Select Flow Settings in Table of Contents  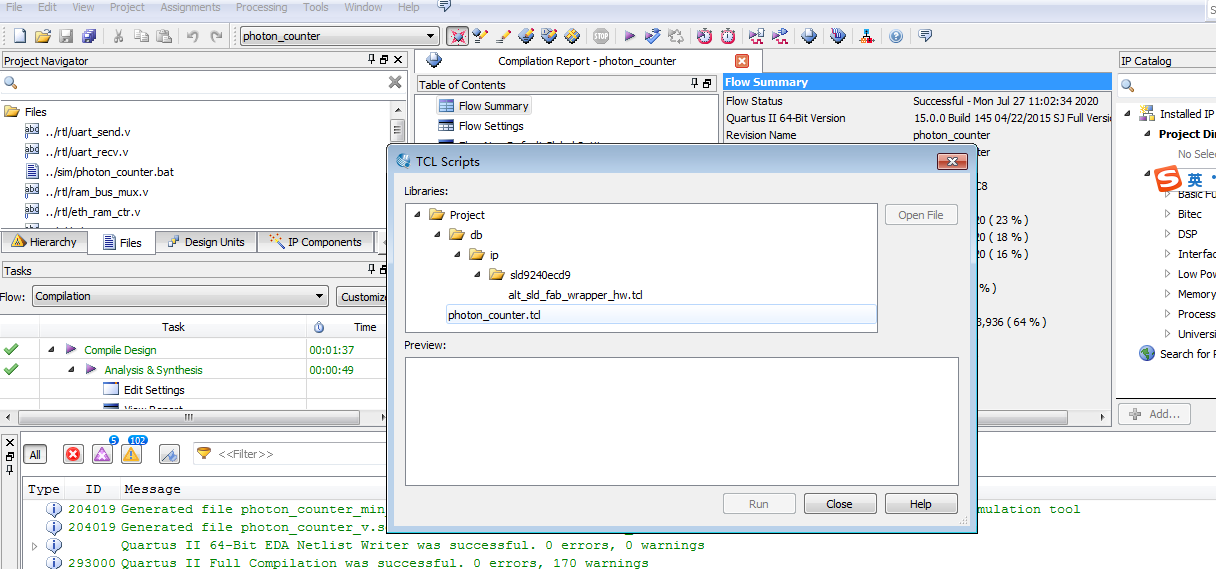[490, 126]
